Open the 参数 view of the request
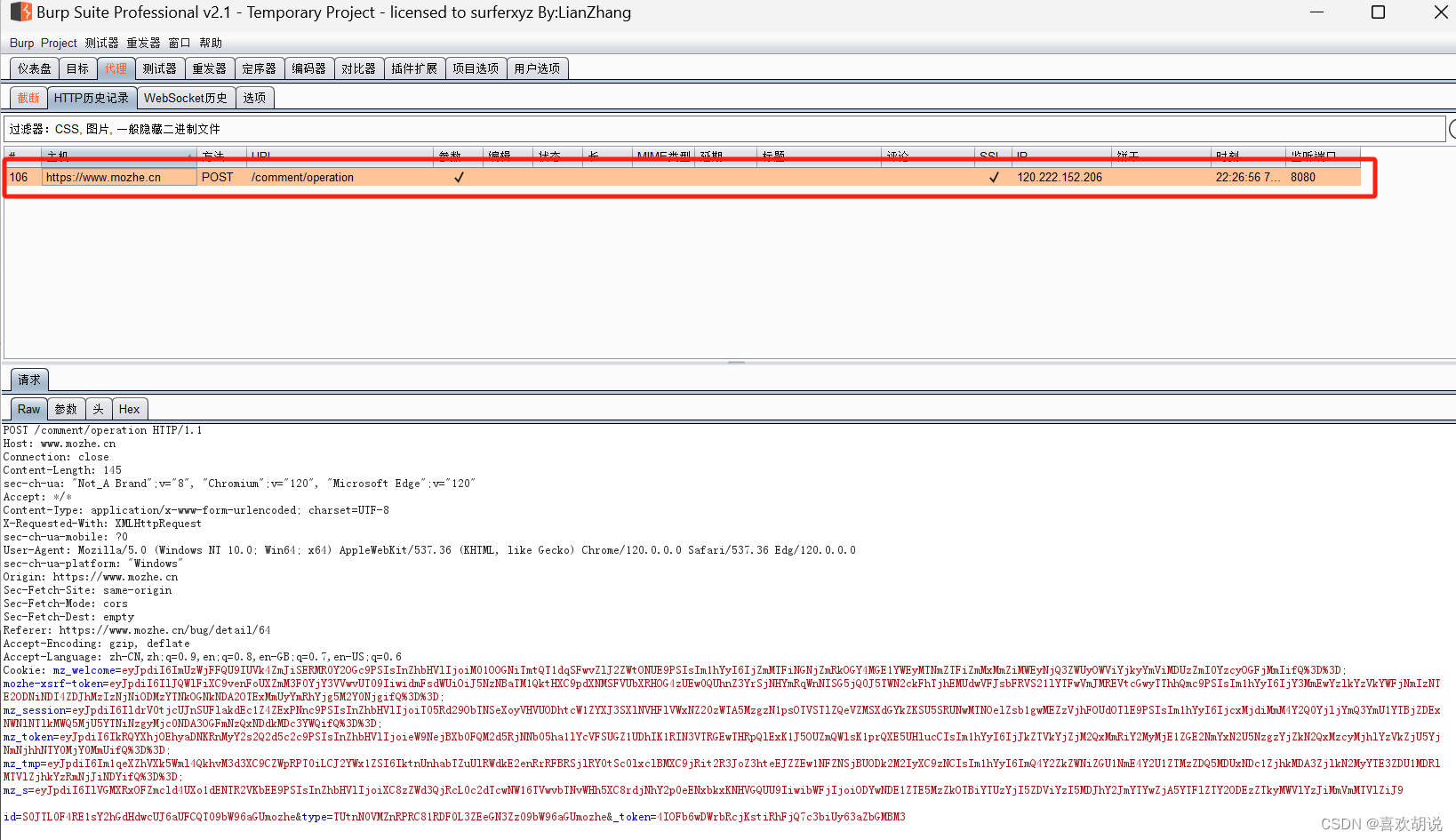 [x=65, y=409]
